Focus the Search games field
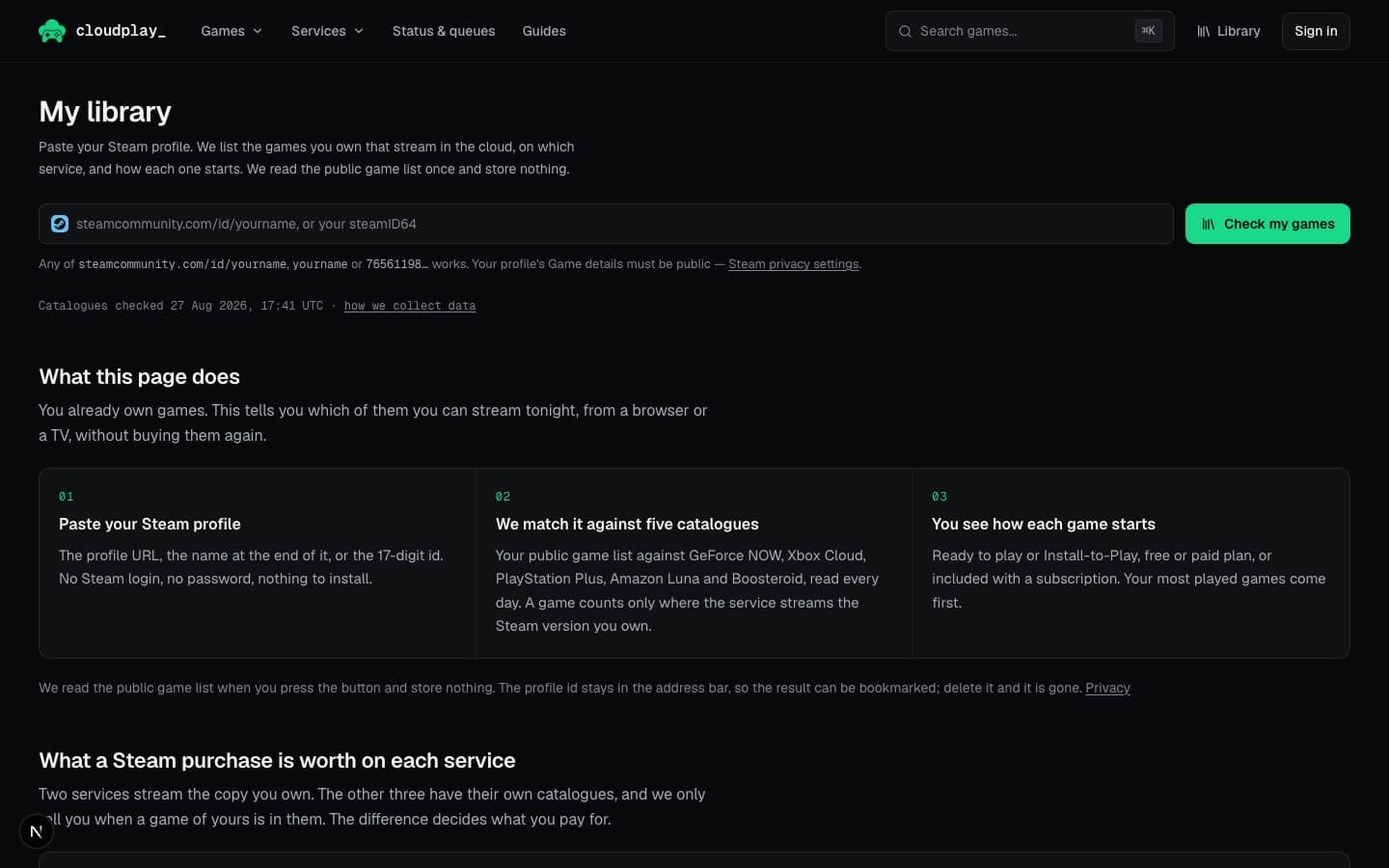This screenshot has height=868, width=1389. tap(1029, 31)
